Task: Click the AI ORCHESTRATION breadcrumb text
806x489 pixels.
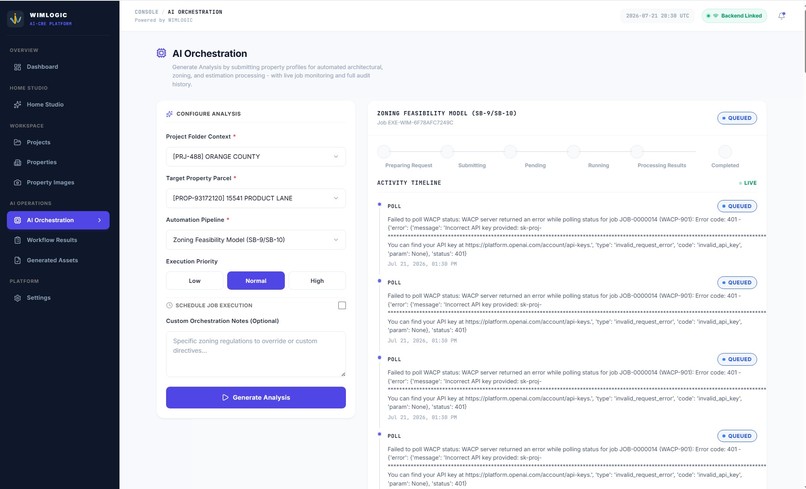Action: [195, 12]
